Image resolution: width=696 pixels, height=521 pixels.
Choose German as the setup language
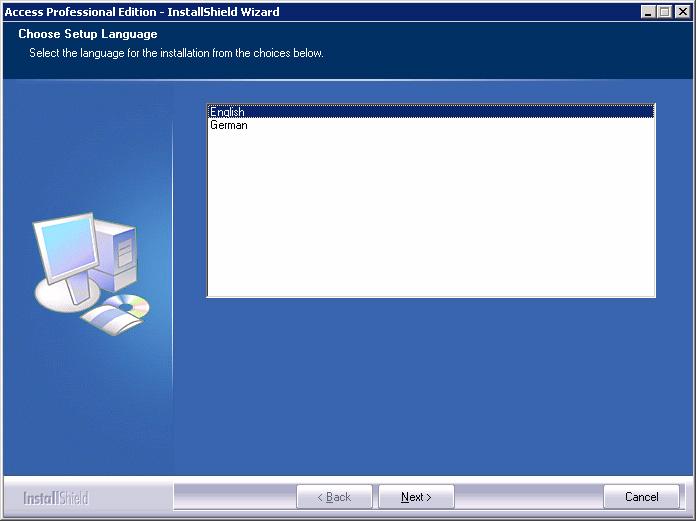pos(430,125)
